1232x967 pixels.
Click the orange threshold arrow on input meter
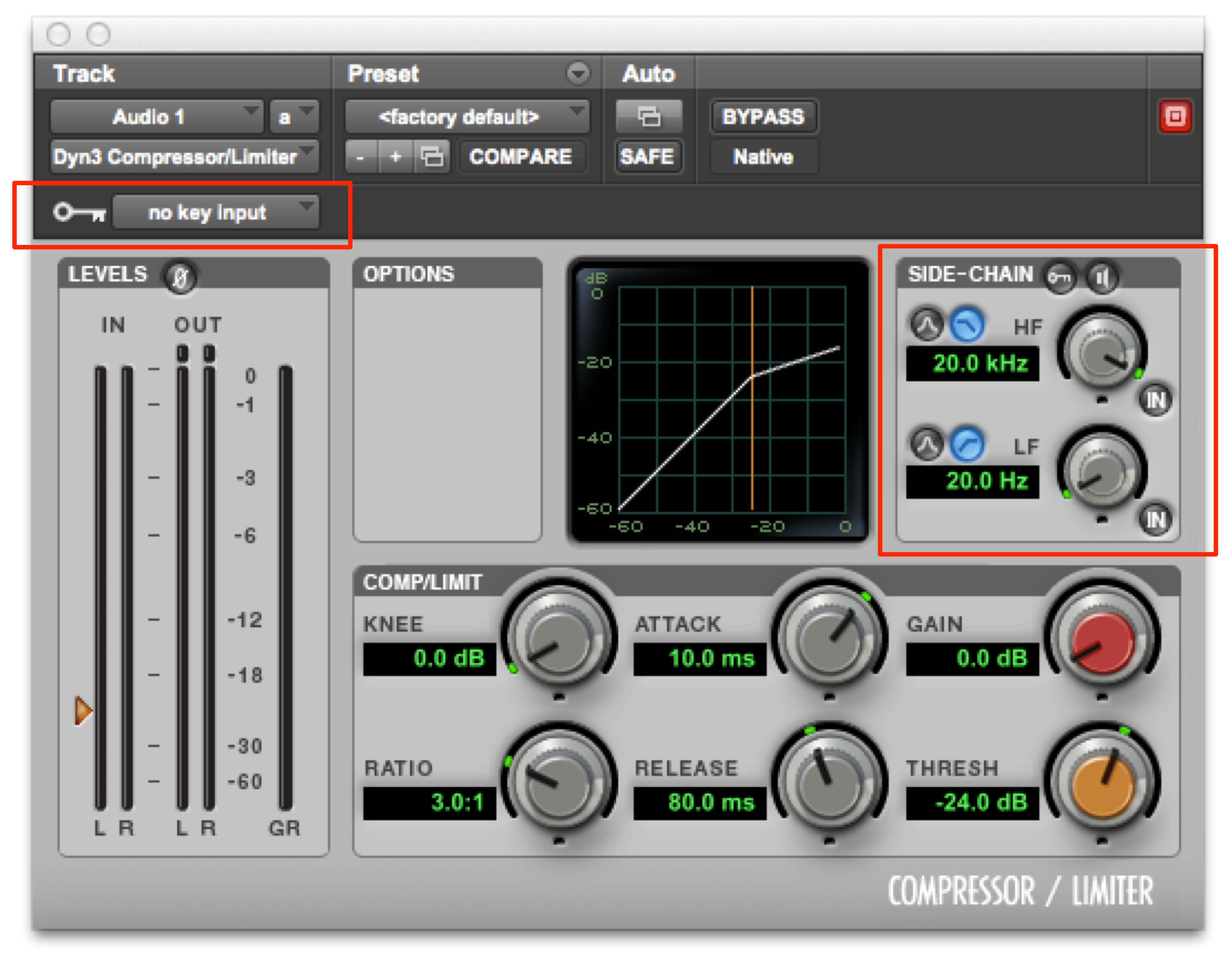[x=83, y=710]
